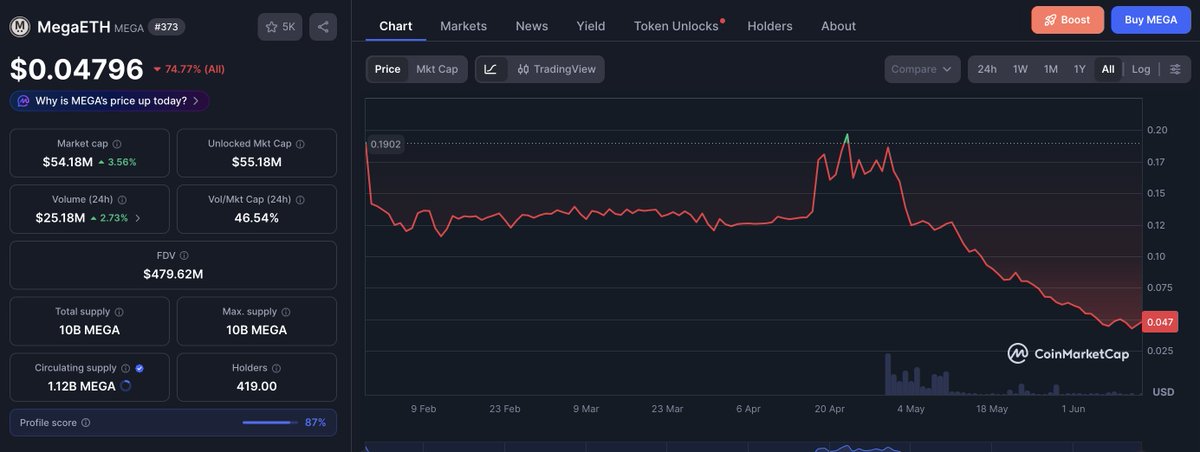Click the 46.54% Vol/Mkt Cap value
1200x452 pixels.
257,217
